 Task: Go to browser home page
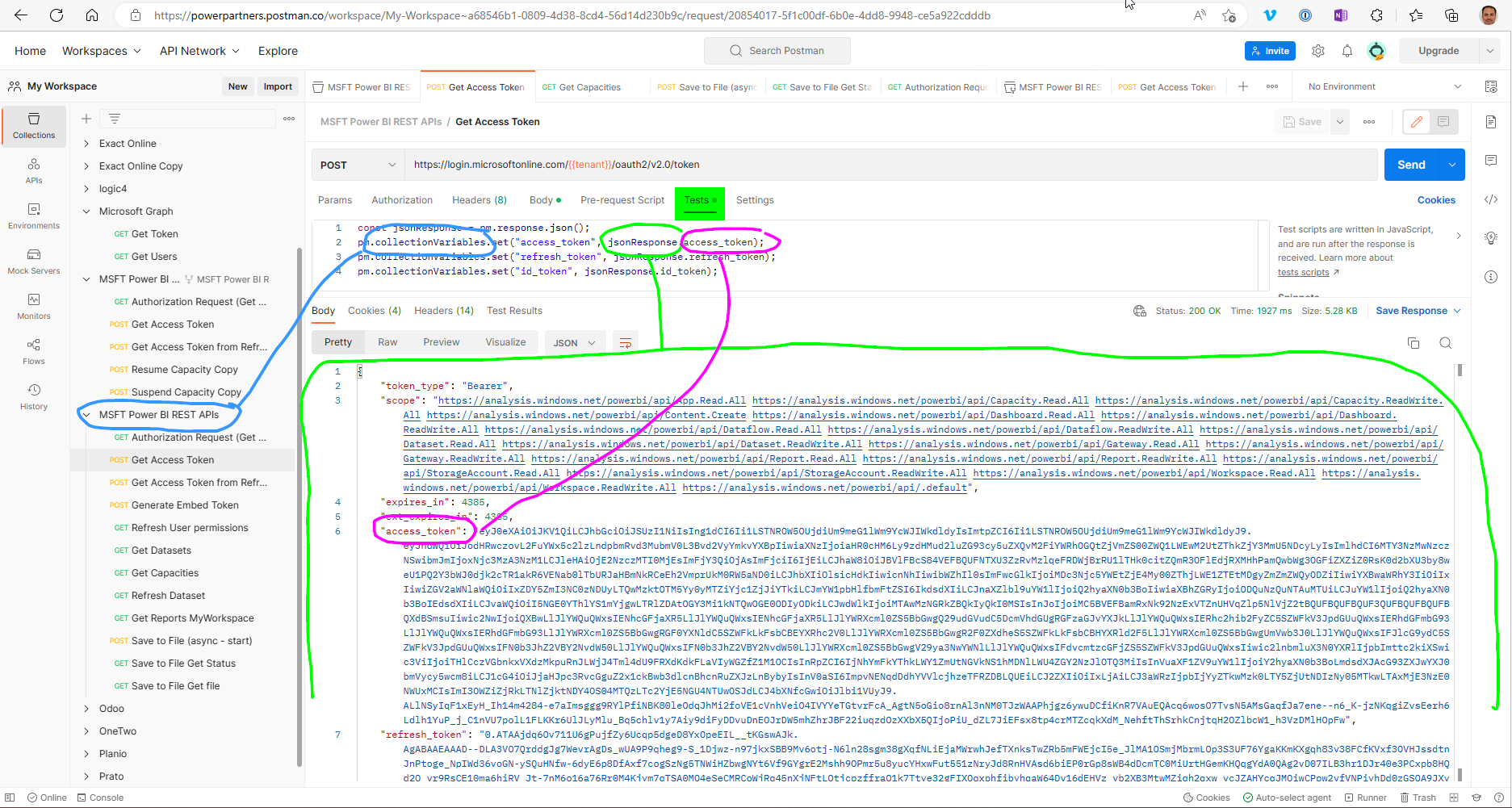92,15
